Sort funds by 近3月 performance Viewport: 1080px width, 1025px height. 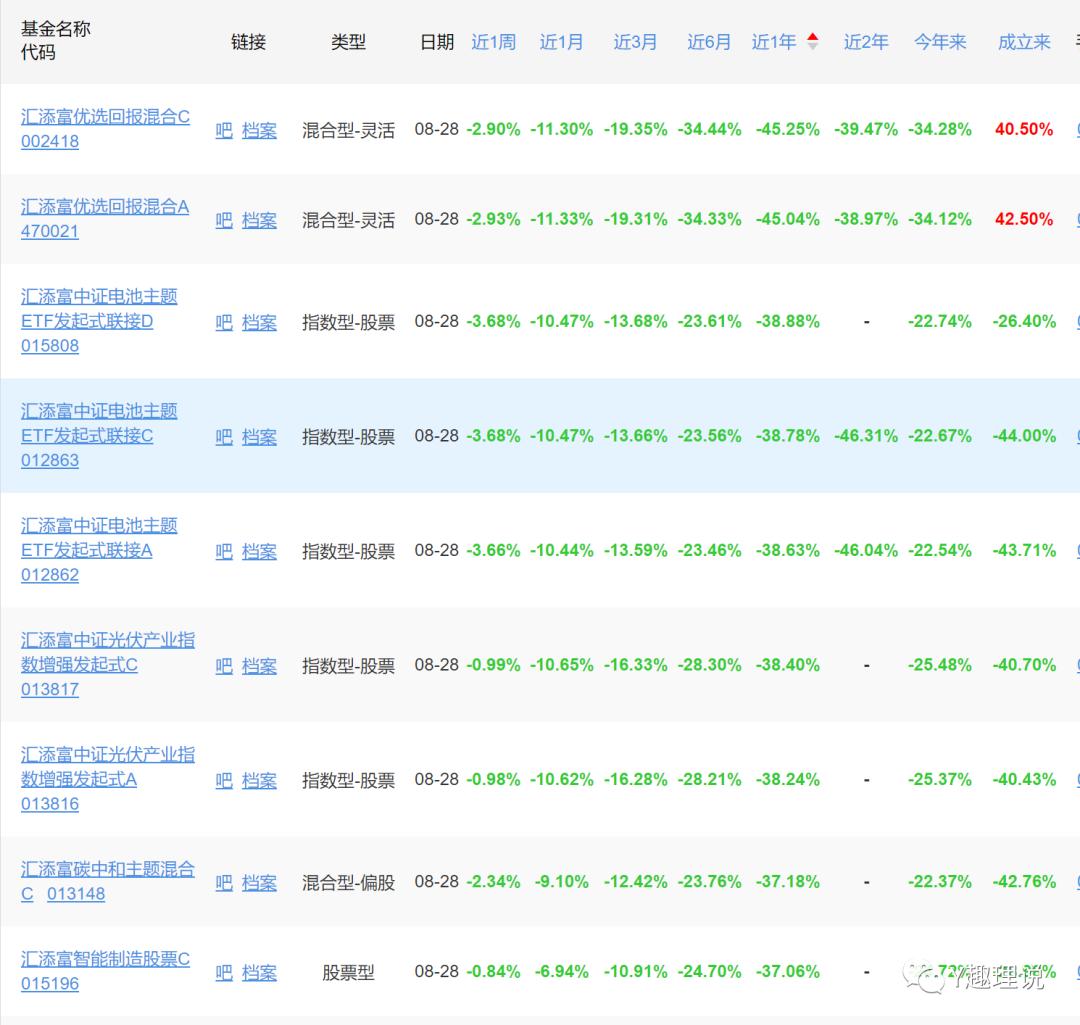(x=635, y=42)
